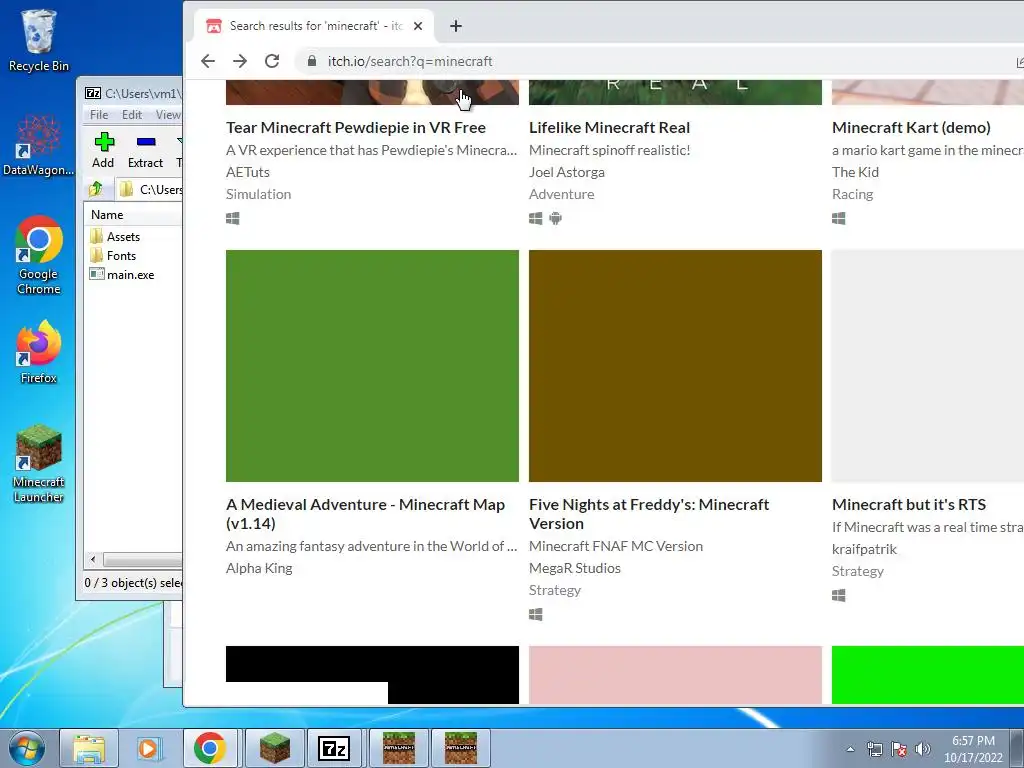Reload the itch.io page

tap(272, 61)
